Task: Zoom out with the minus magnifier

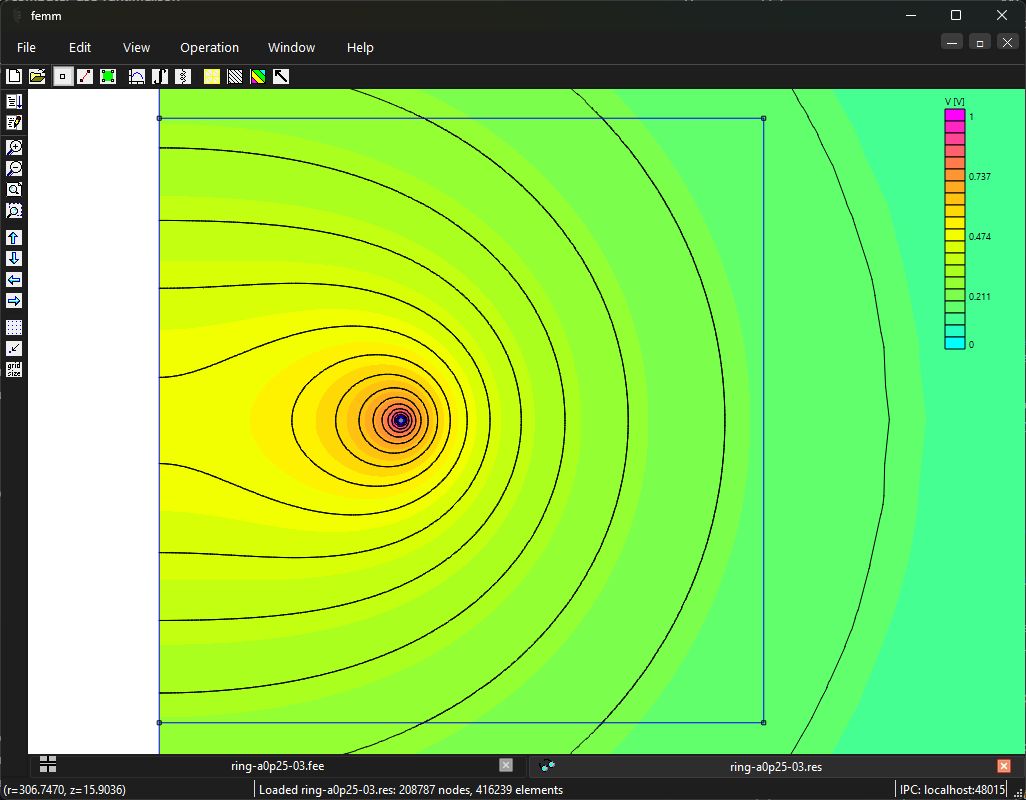Action: tap(14, 168)
